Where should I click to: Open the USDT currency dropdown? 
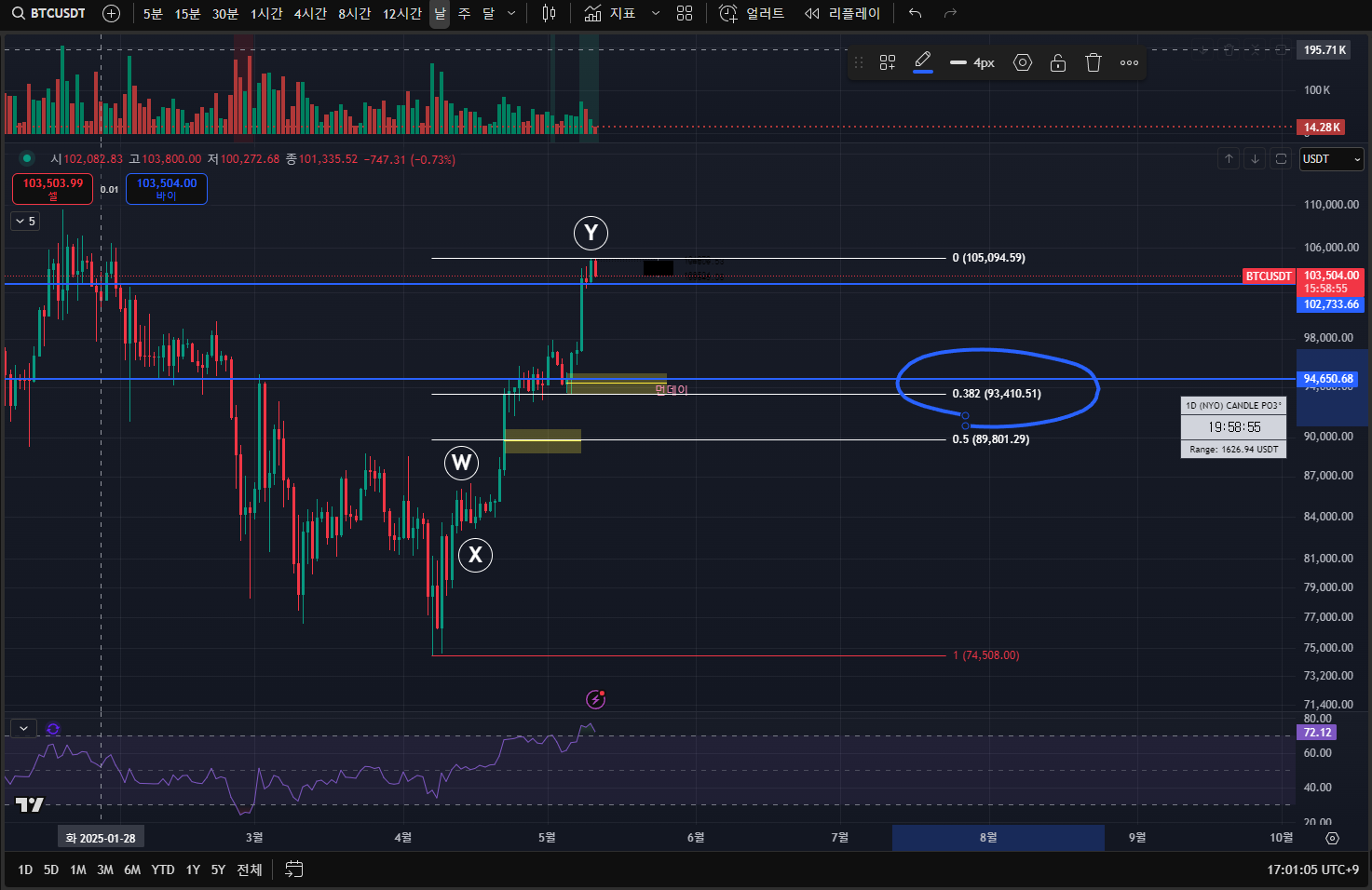1332,159
